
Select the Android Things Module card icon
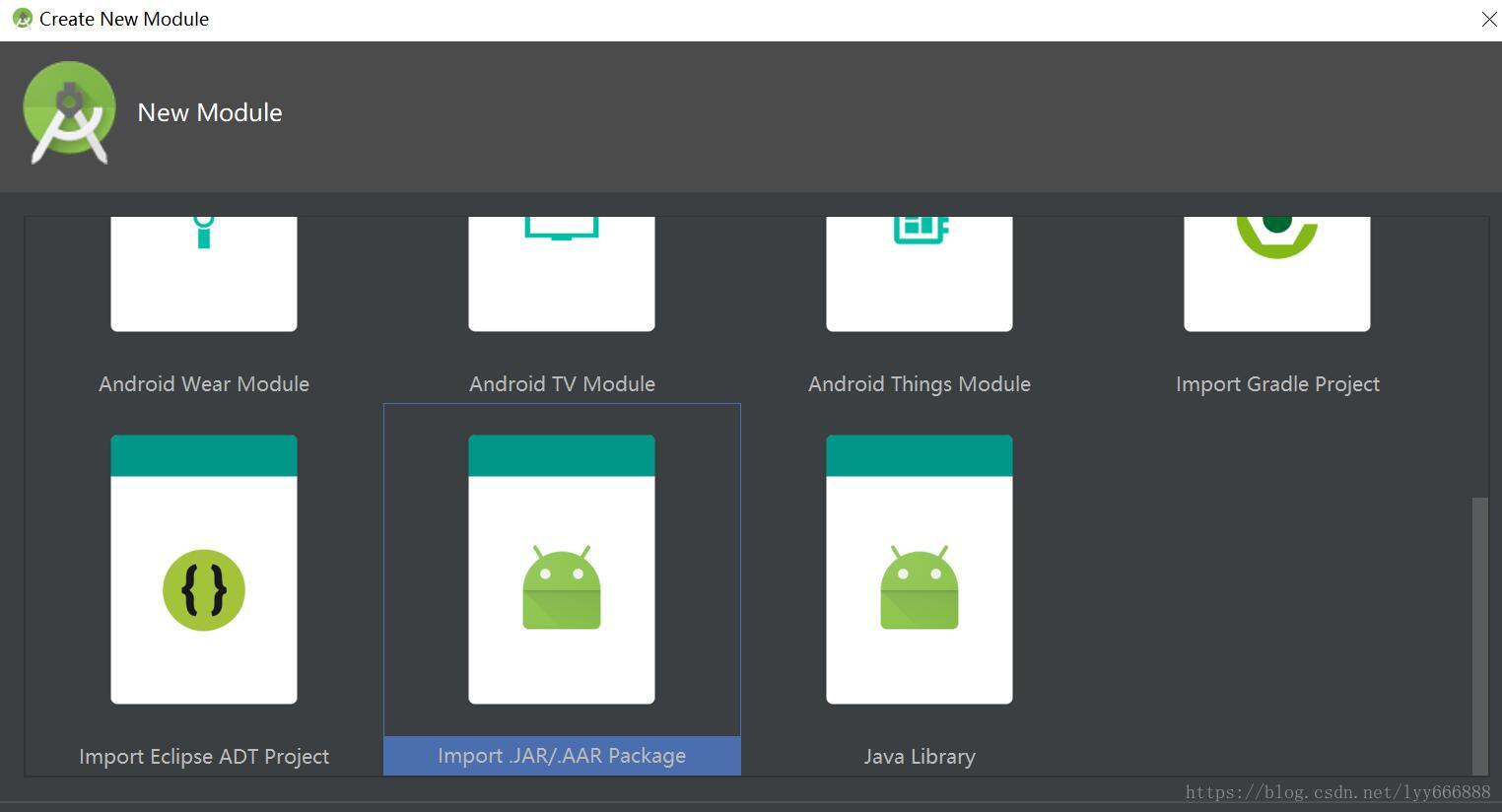point(920,274)
